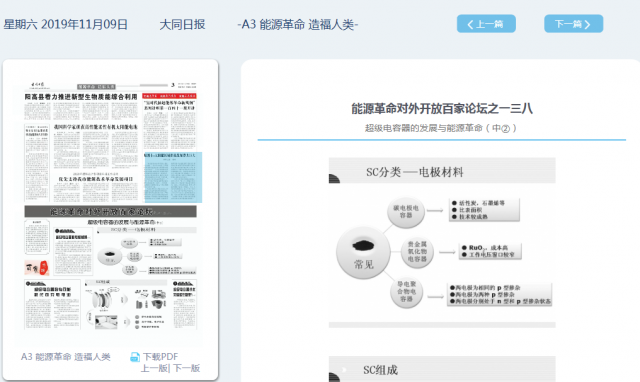Screen dimensions: 640x382
Task: Click the article title 能源革命对外开放百家论坛之一三八
Action: [x=442, y=109]
